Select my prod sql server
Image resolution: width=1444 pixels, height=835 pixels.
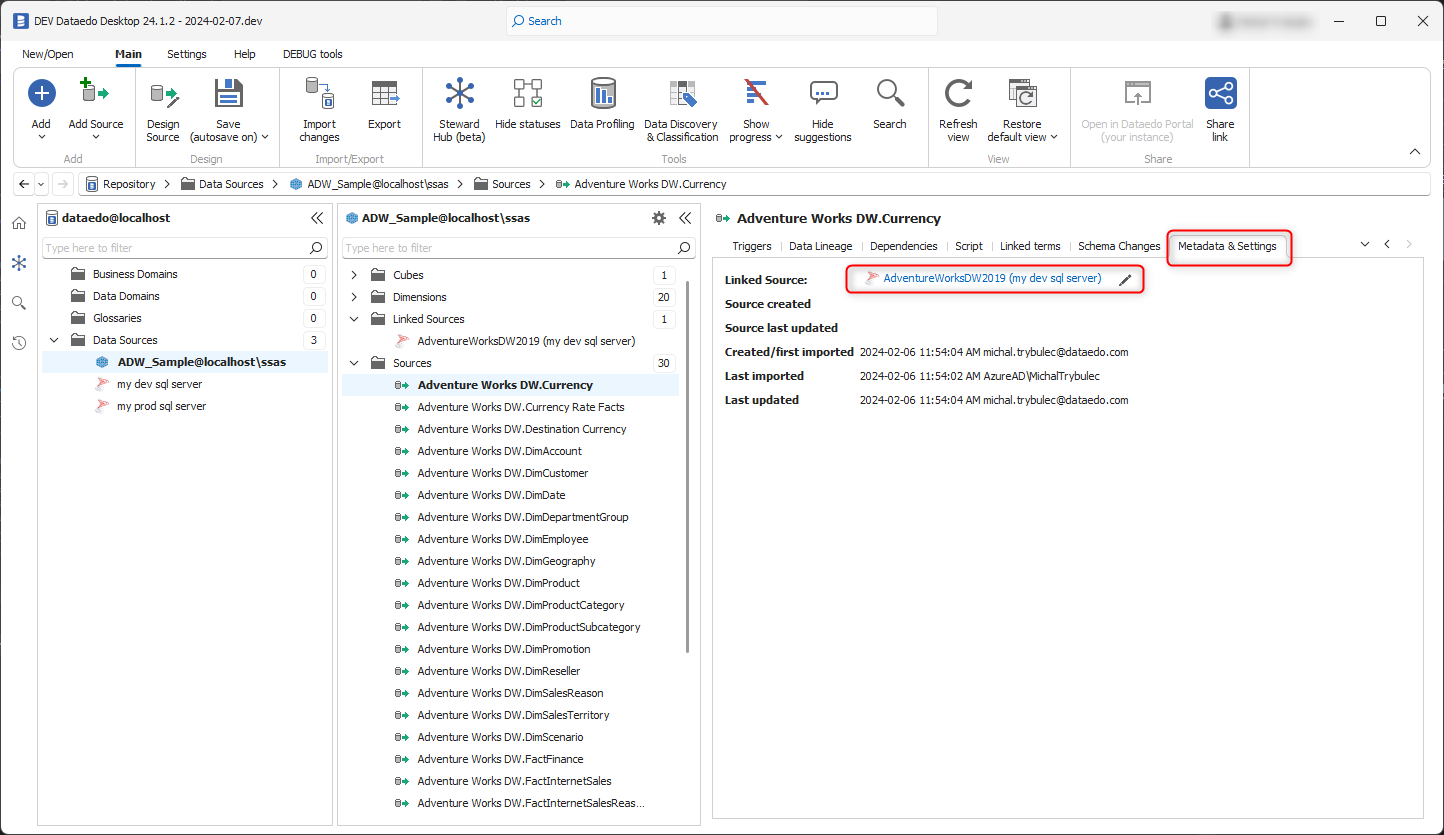(x=162, y=406)
